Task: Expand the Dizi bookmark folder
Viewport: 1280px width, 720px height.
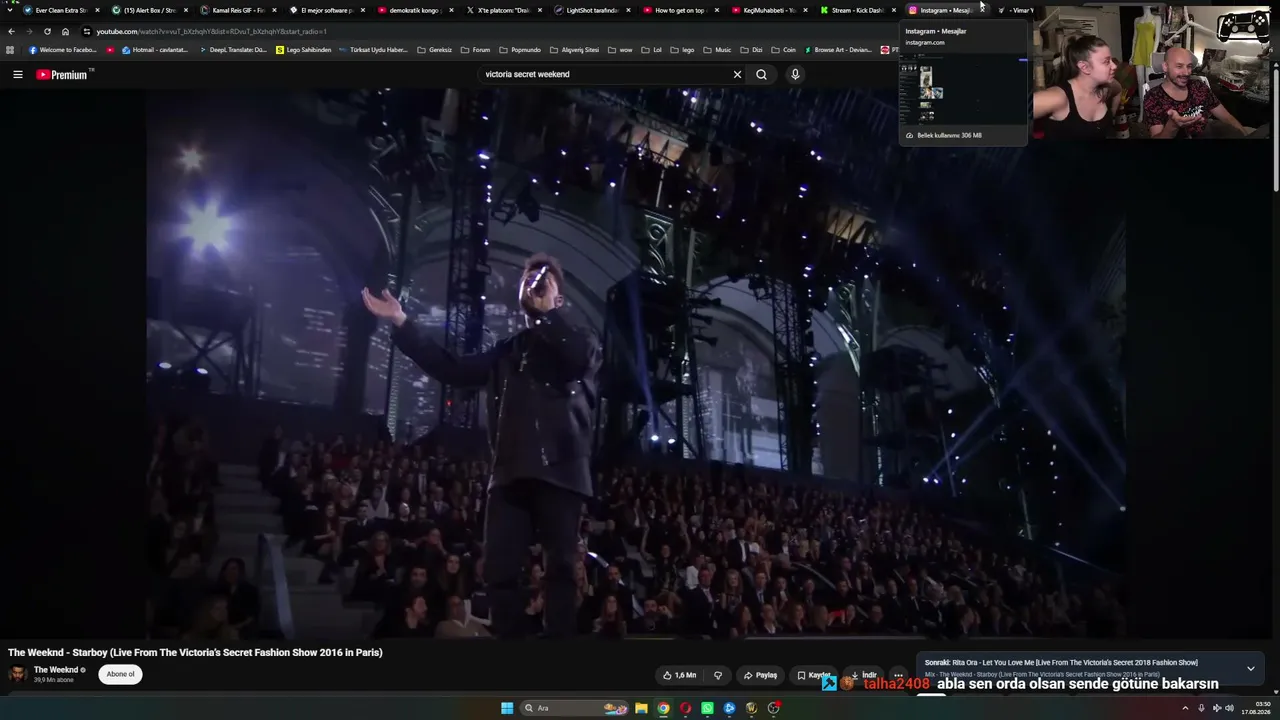Action: point(751,50)
